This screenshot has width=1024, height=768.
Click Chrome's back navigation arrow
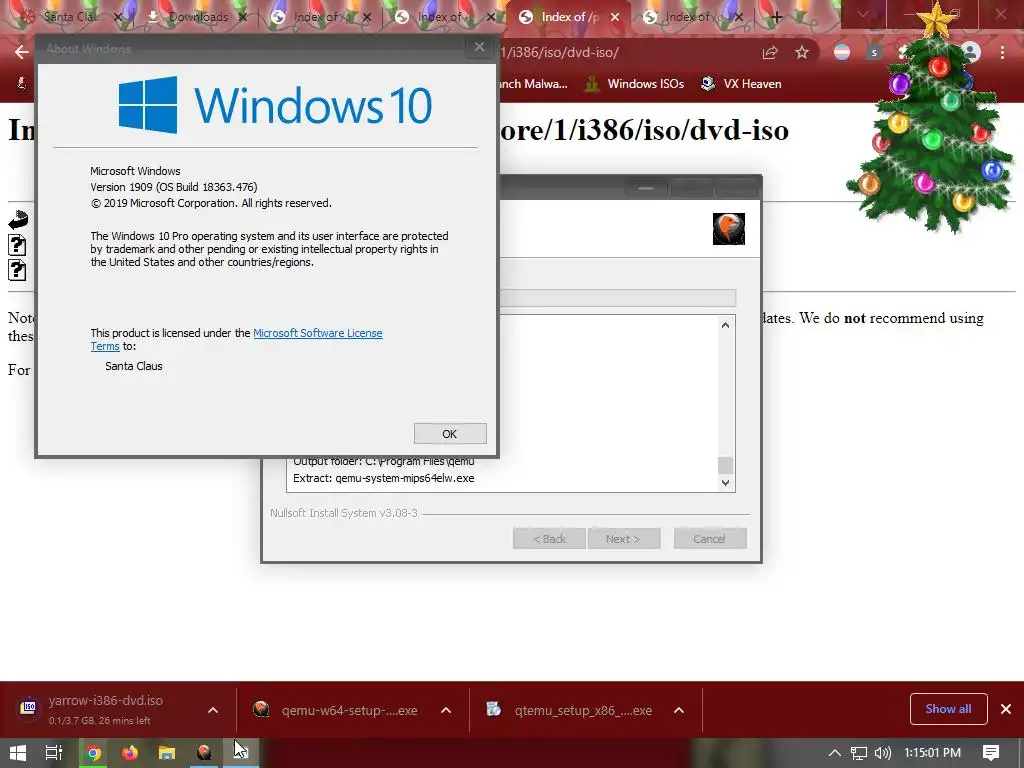(22, 52)
